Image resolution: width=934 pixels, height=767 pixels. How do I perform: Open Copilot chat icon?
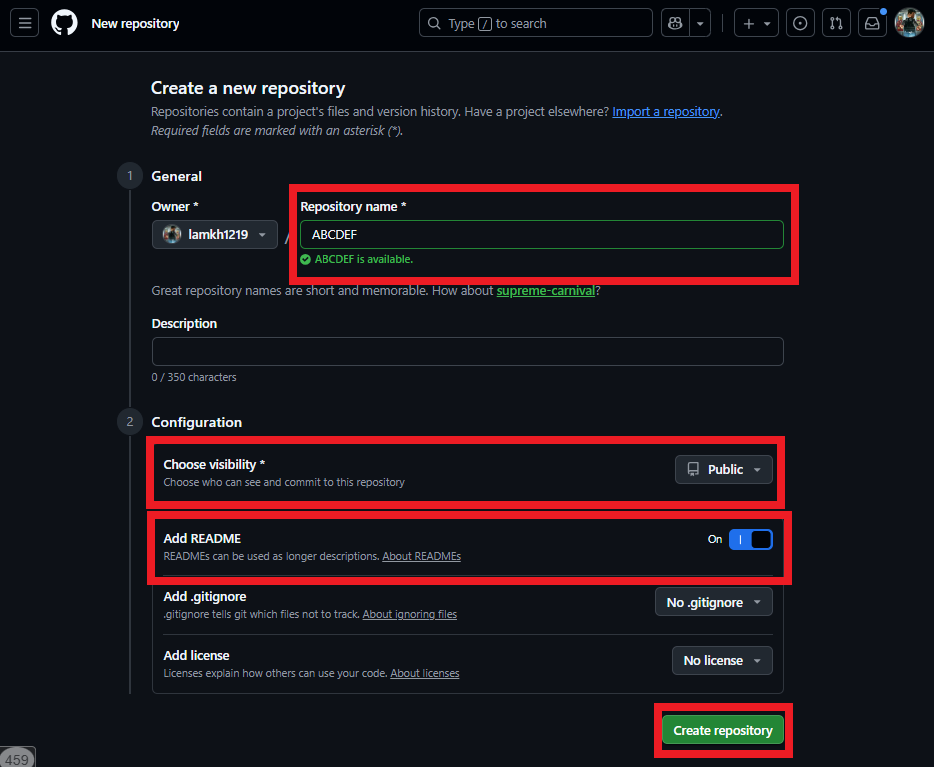(675, 23)
